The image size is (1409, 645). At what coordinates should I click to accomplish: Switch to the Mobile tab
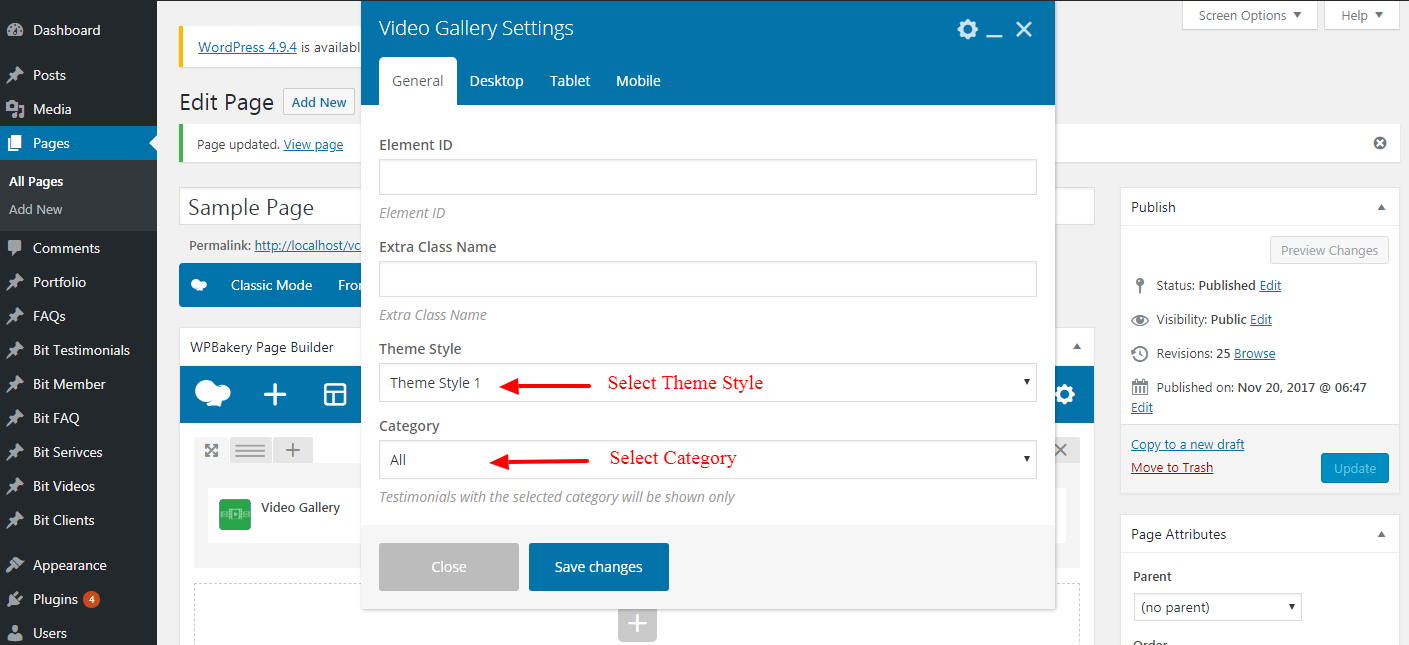pyautogui.click(x=638, y=81)
